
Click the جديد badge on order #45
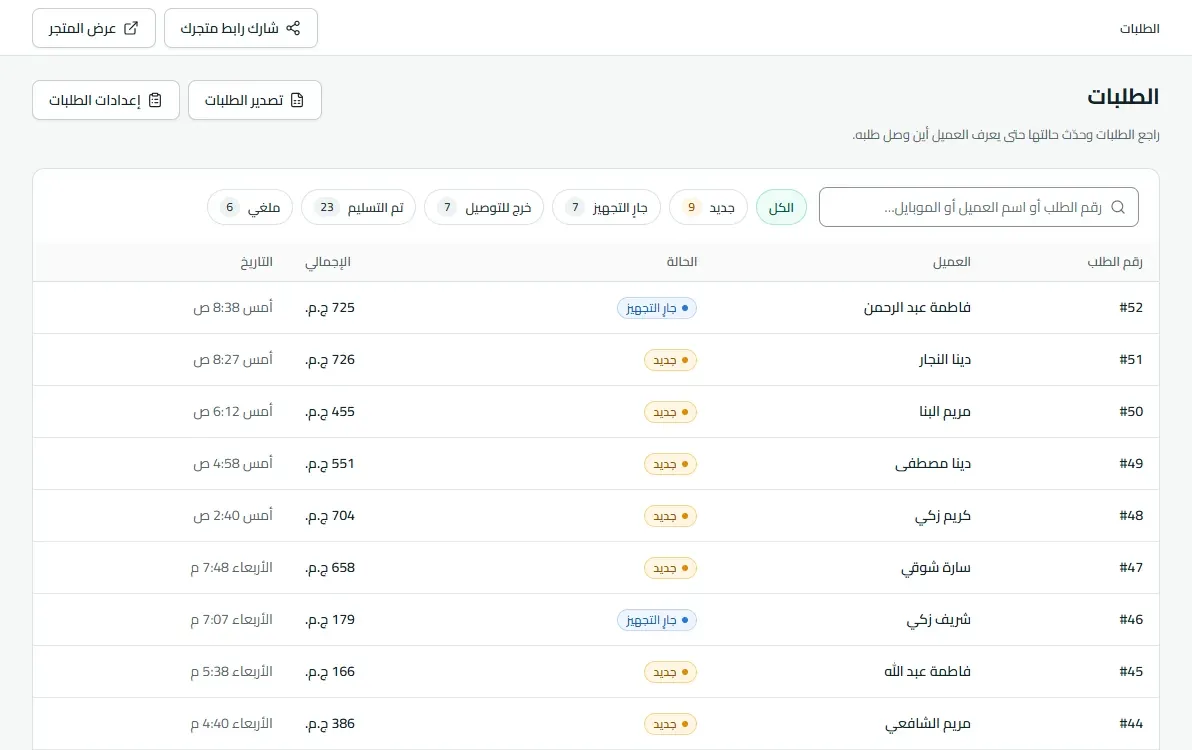click(x=670, y=672)
